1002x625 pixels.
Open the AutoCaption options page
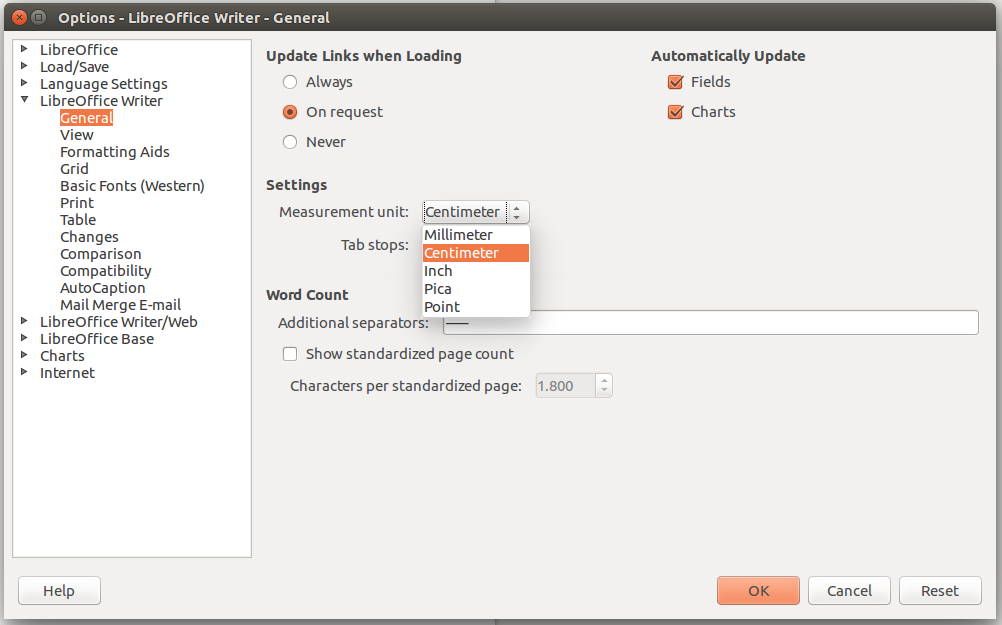(102, 288)
